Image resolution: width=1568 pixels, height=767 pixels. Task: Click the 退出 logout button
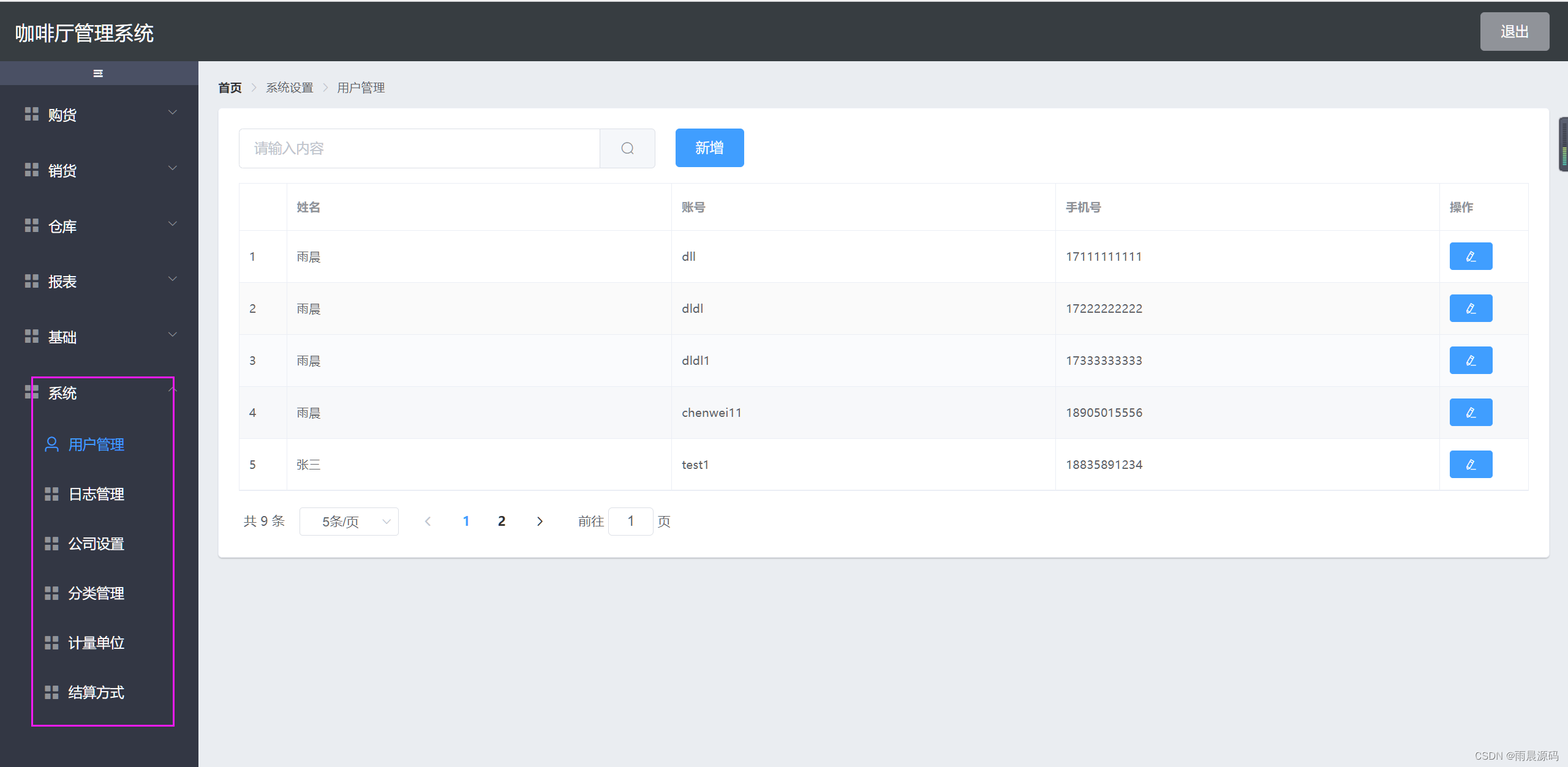pos(1514,32)
